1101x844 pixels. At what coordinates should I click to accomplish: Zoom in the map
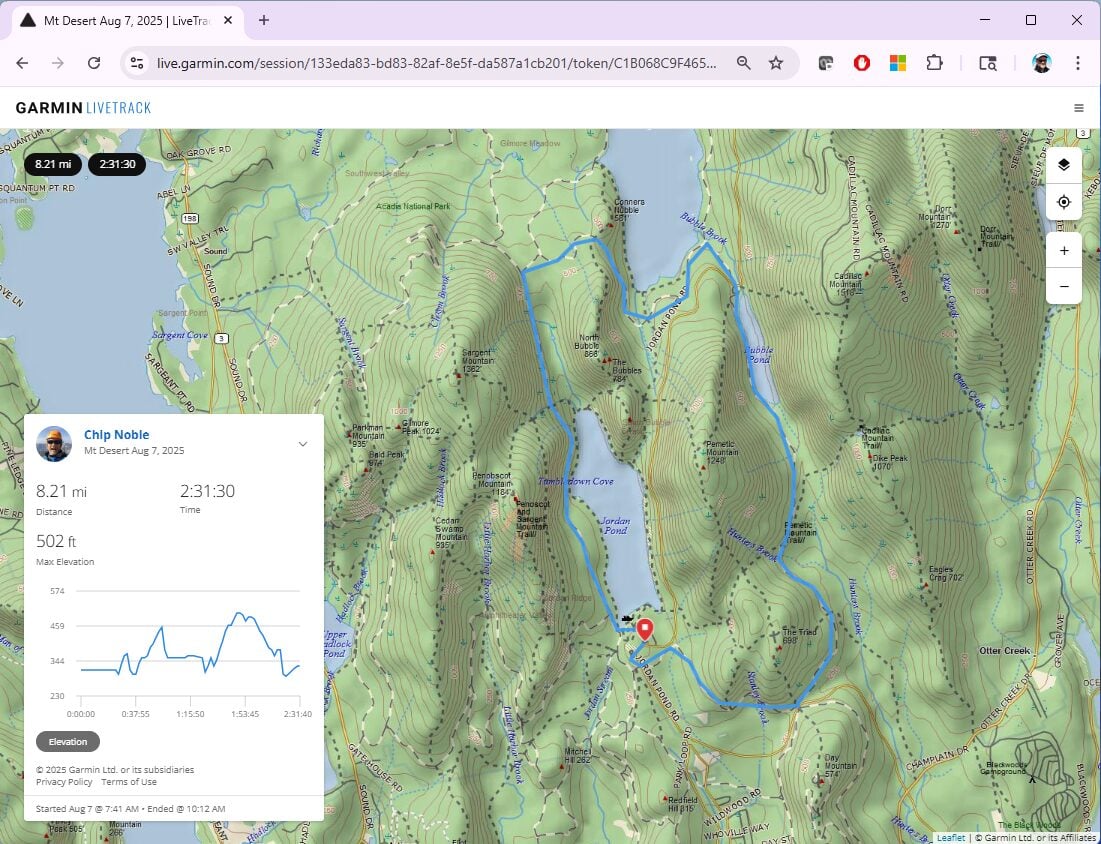coord(1063,251)
